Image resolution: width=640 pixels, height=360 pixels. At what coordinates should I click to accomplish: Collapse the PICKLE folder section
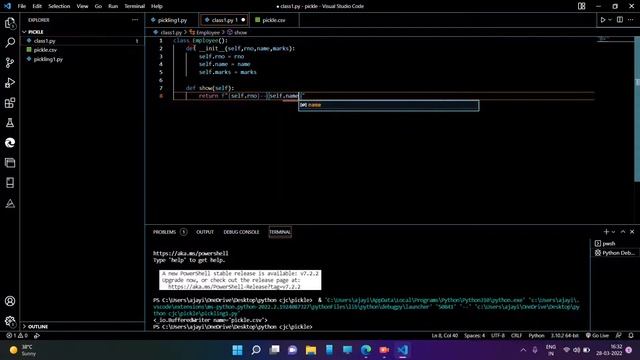tap(36, 32)
